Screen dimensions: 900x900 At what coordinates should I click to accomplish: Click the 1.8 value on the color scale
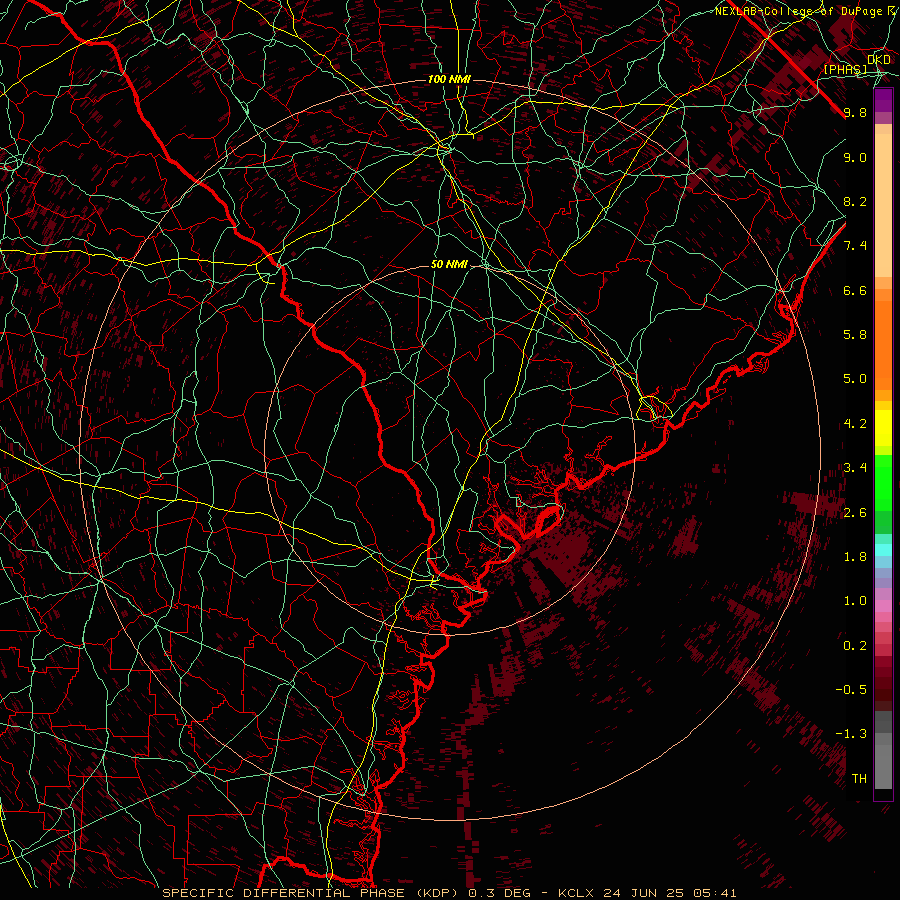[x=855, y=557]
